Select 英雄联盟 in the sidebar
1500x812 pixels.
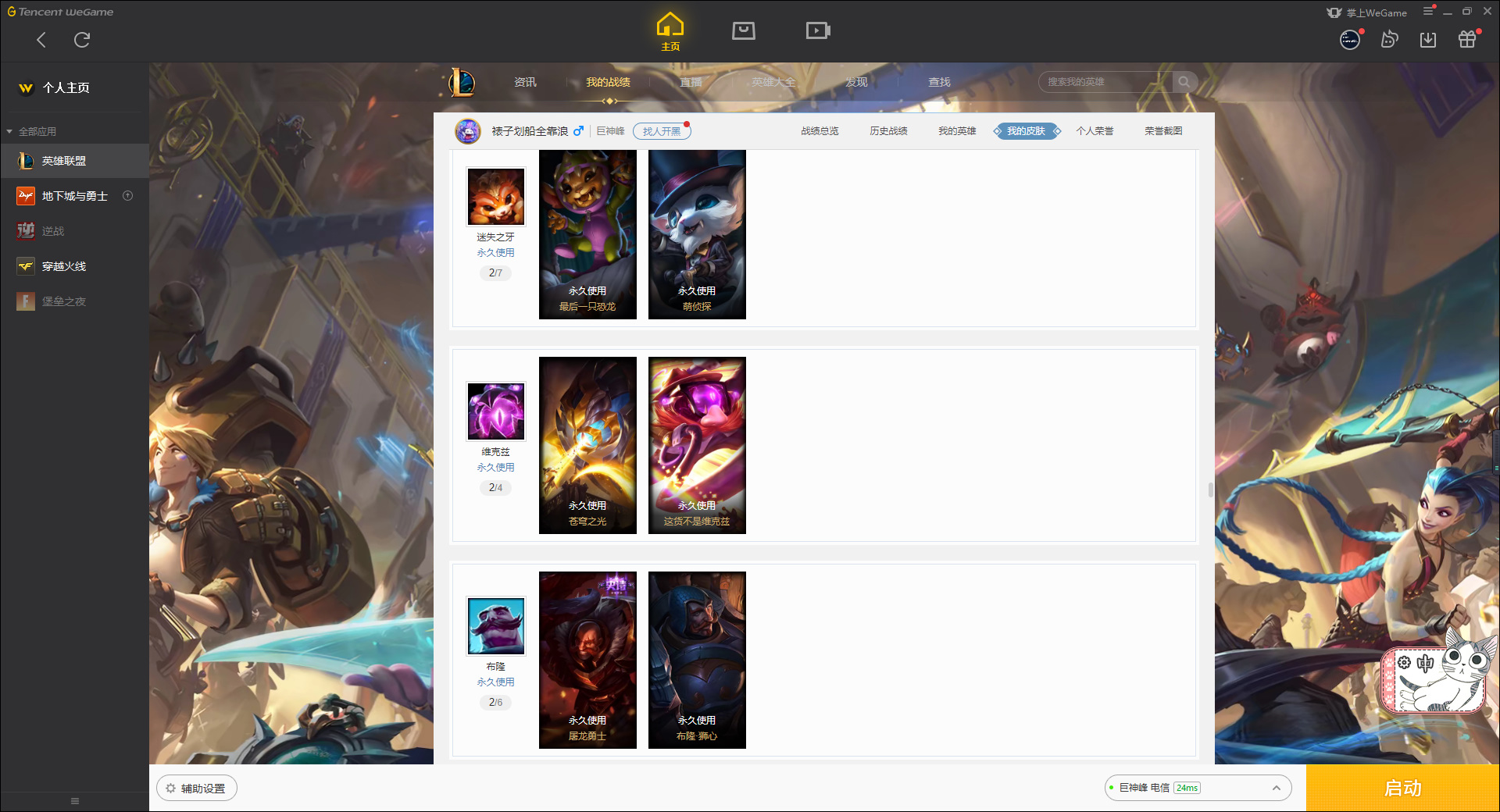click(x=74, y=161)
